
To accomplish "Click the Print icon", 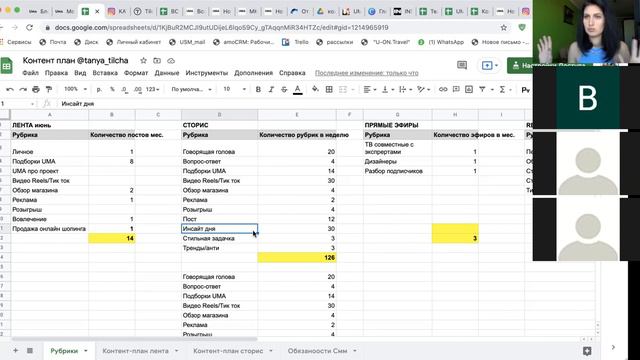I will 36,89.
